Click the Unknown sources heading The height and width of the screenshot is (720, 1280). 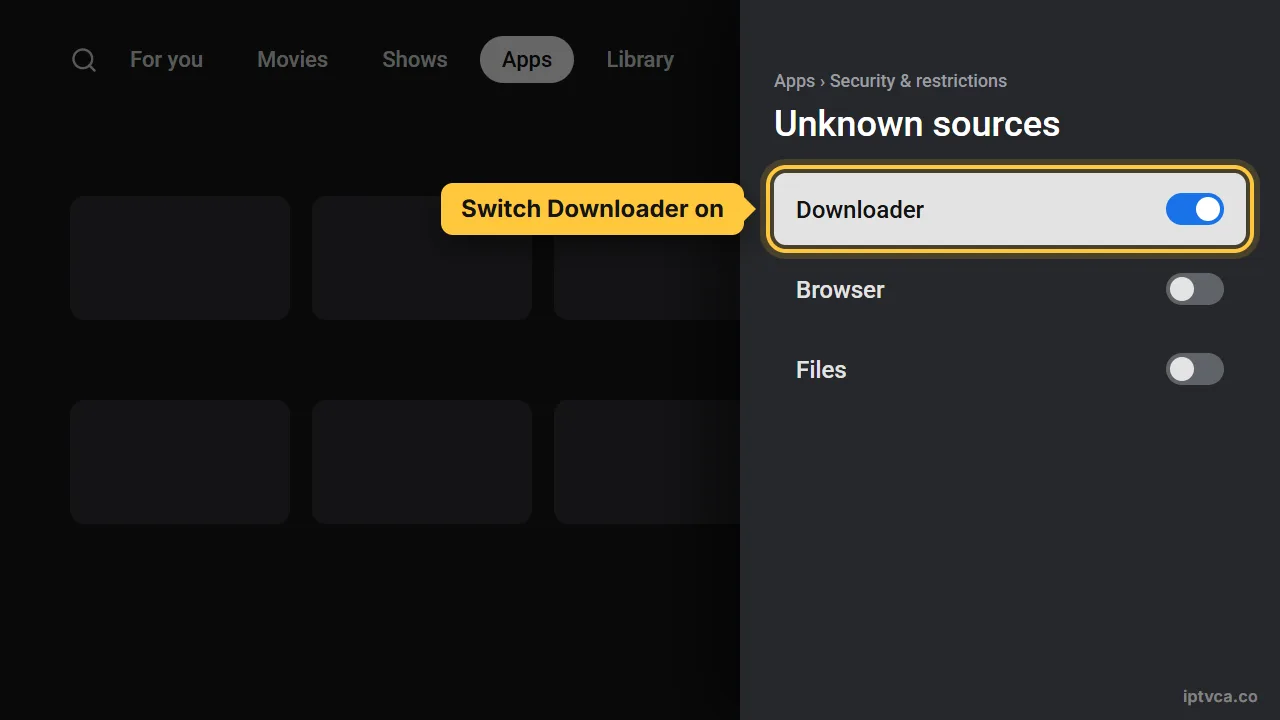(917, 124)
